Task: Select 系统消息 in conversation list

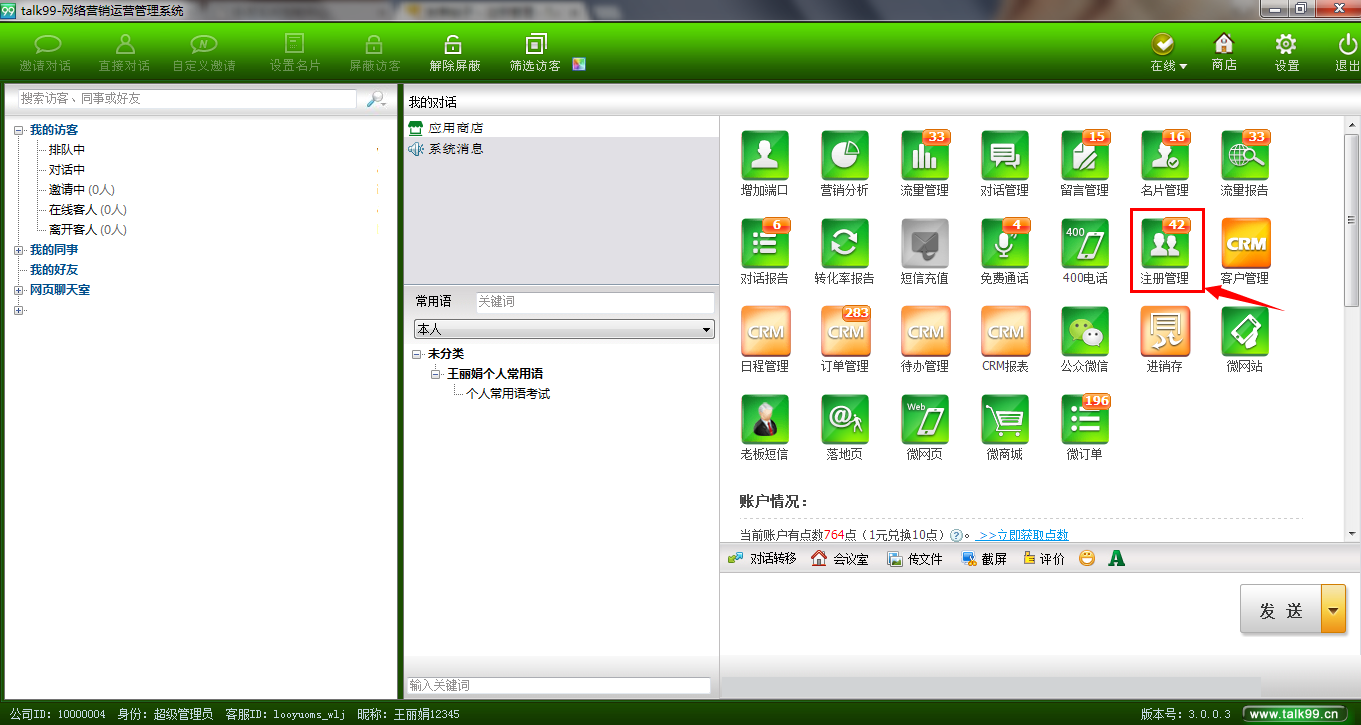Action: tap(455, 148)
